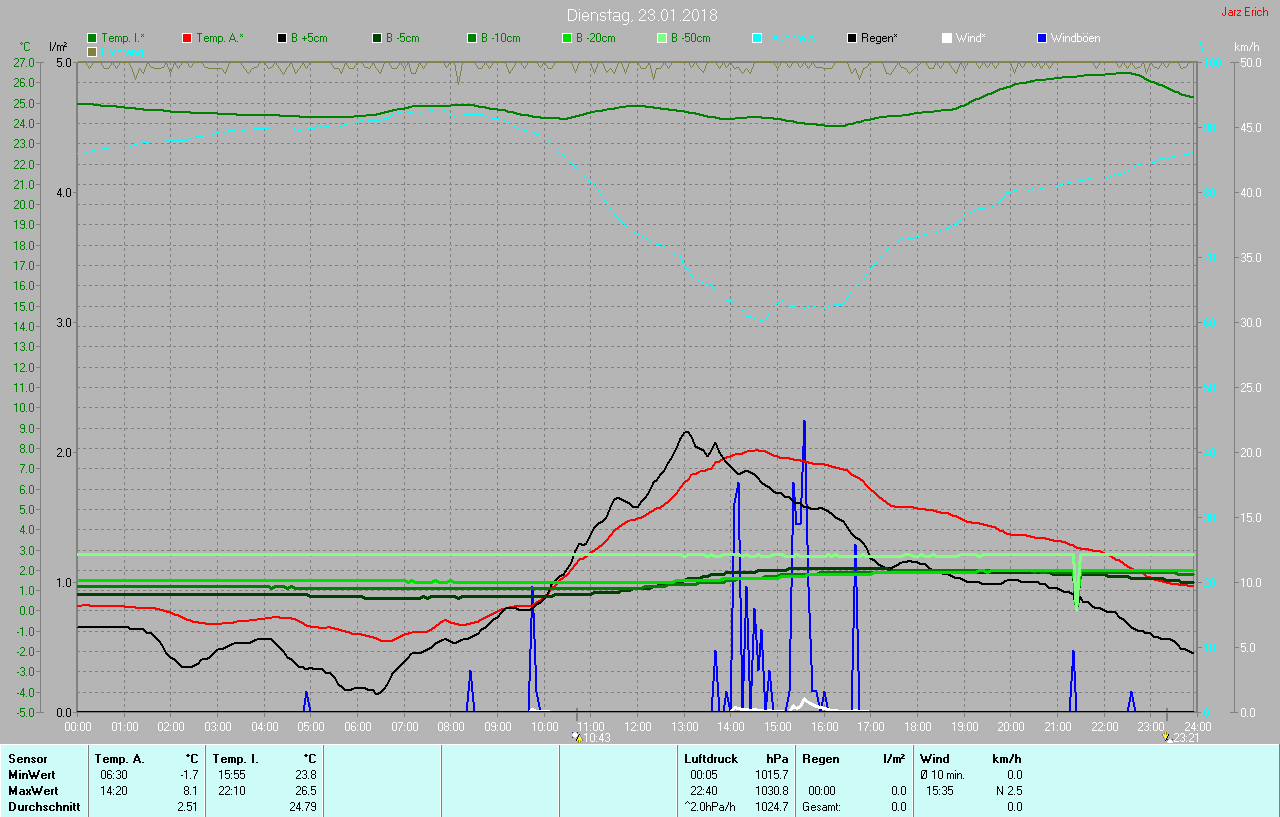Click the B -10cm legend marker
1280x817 pixels.
tap(472, 38)
